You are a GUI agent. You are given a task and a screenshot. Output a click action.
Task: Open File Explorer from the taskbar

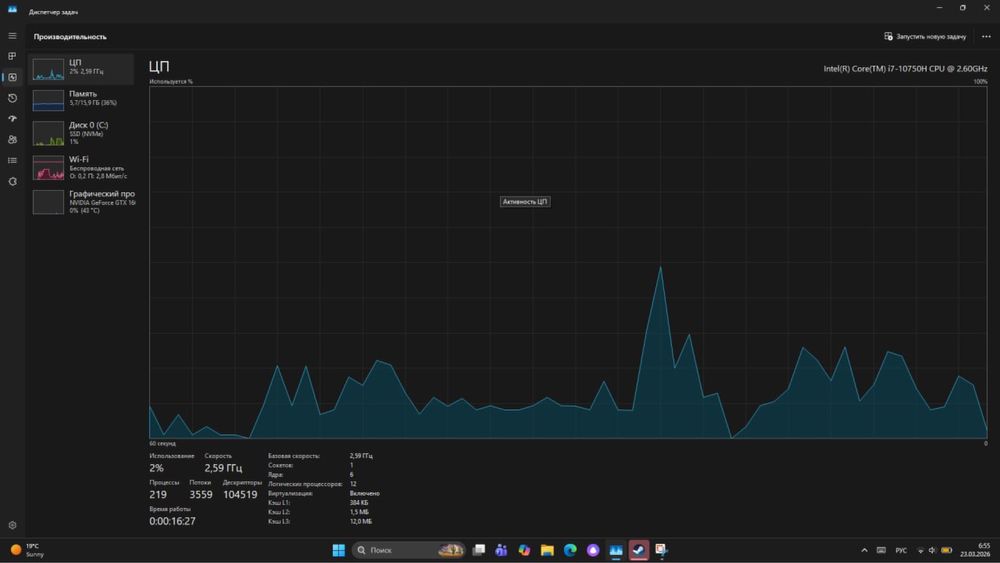tap(547, 550)
